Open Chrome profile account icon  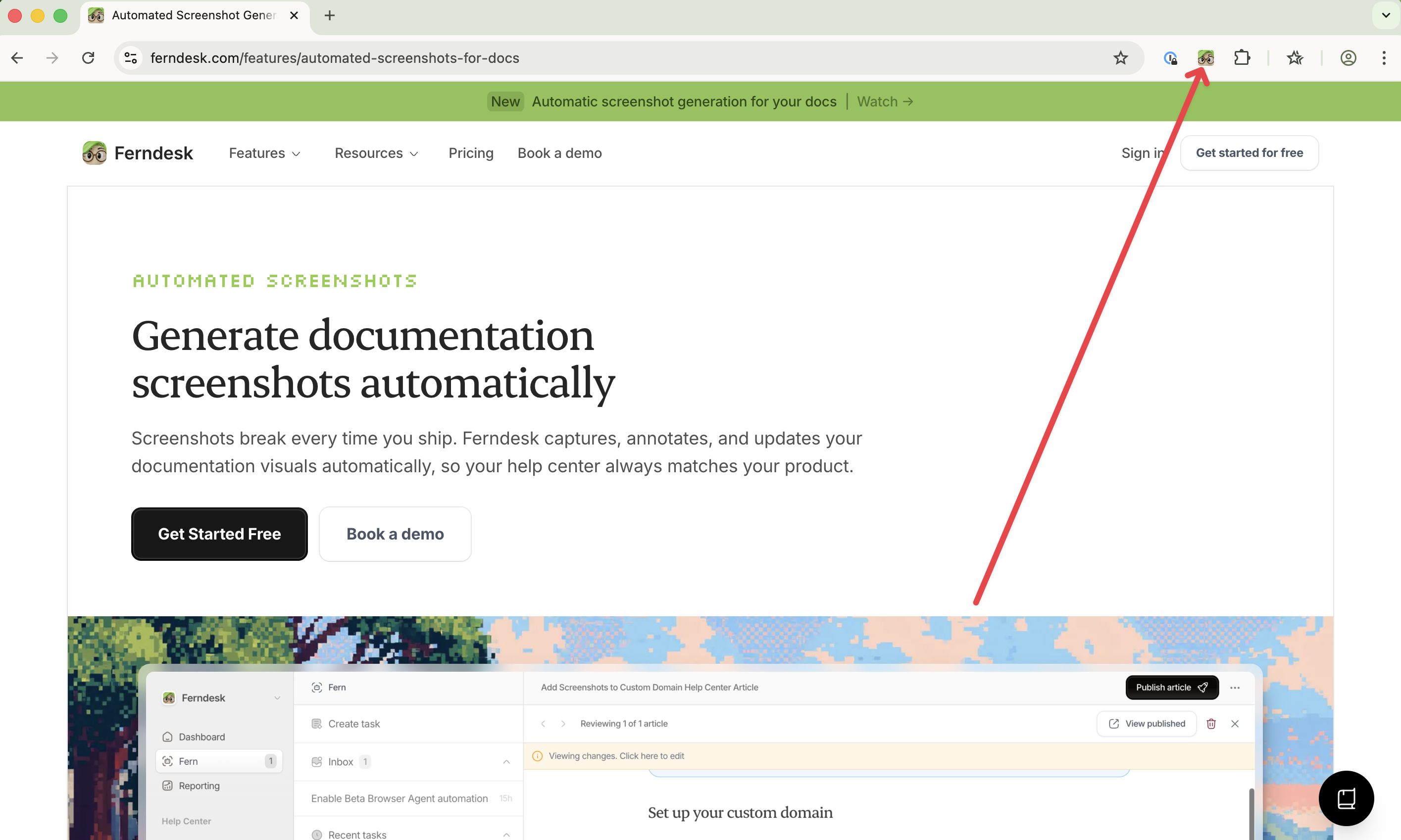point(1348,58)
